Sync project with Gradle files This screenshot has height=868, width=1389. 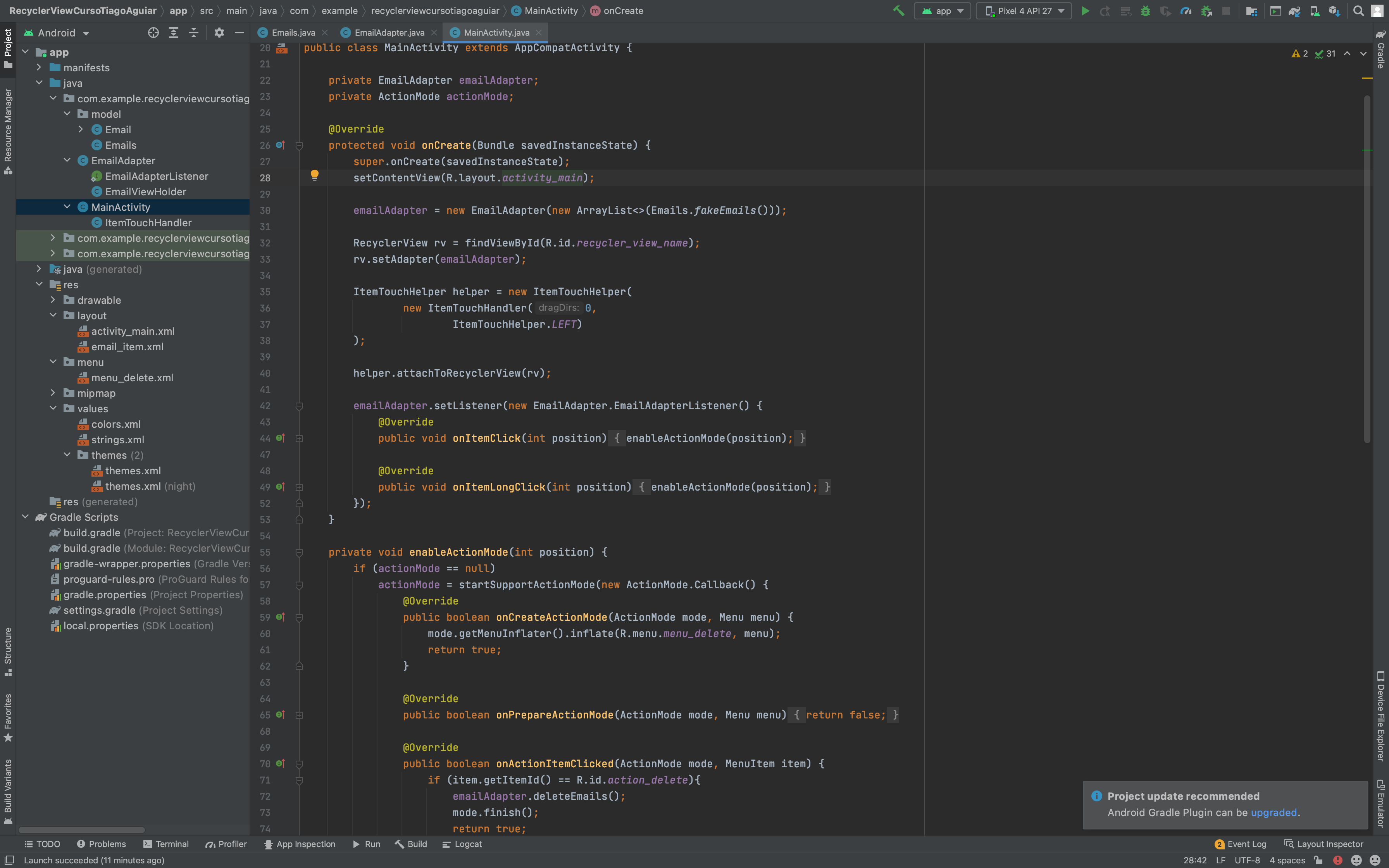coord(1296,11)
